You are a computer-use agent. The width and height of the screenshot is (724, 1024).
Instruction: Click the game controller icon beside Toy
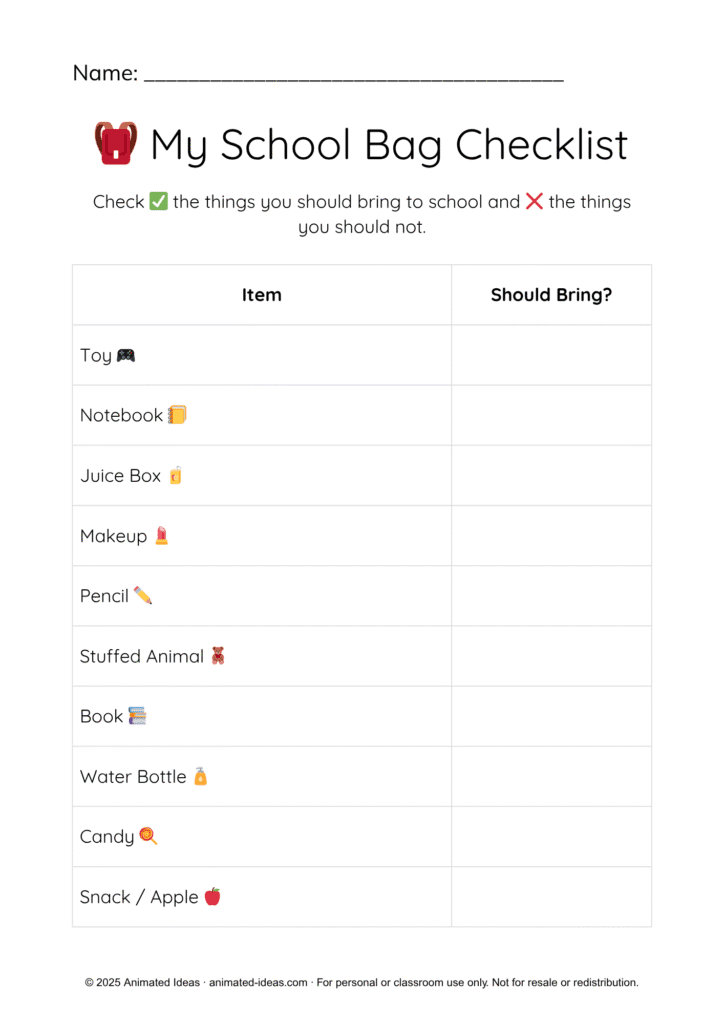coord(126,355)
